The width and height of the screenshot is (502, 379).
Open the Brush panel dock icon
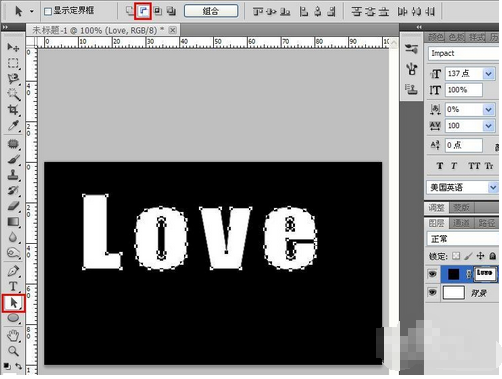click(412, 69)
